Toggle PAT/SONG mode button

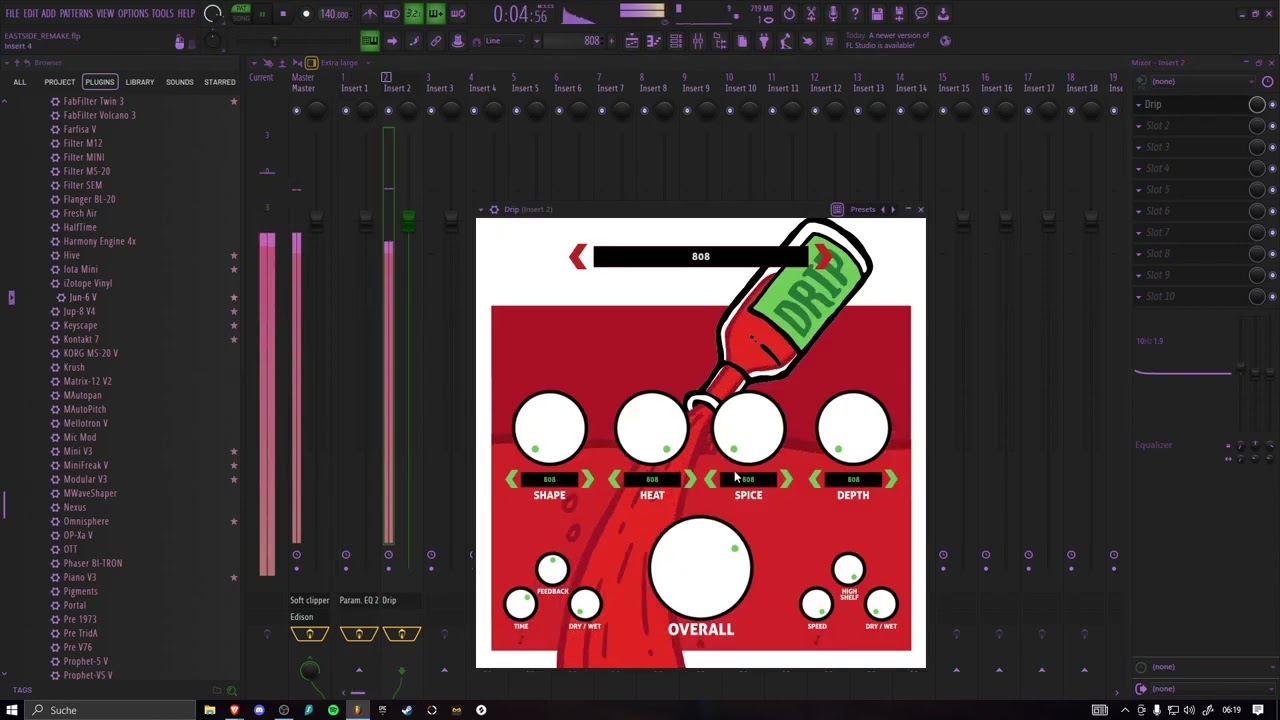pos(241,14)
